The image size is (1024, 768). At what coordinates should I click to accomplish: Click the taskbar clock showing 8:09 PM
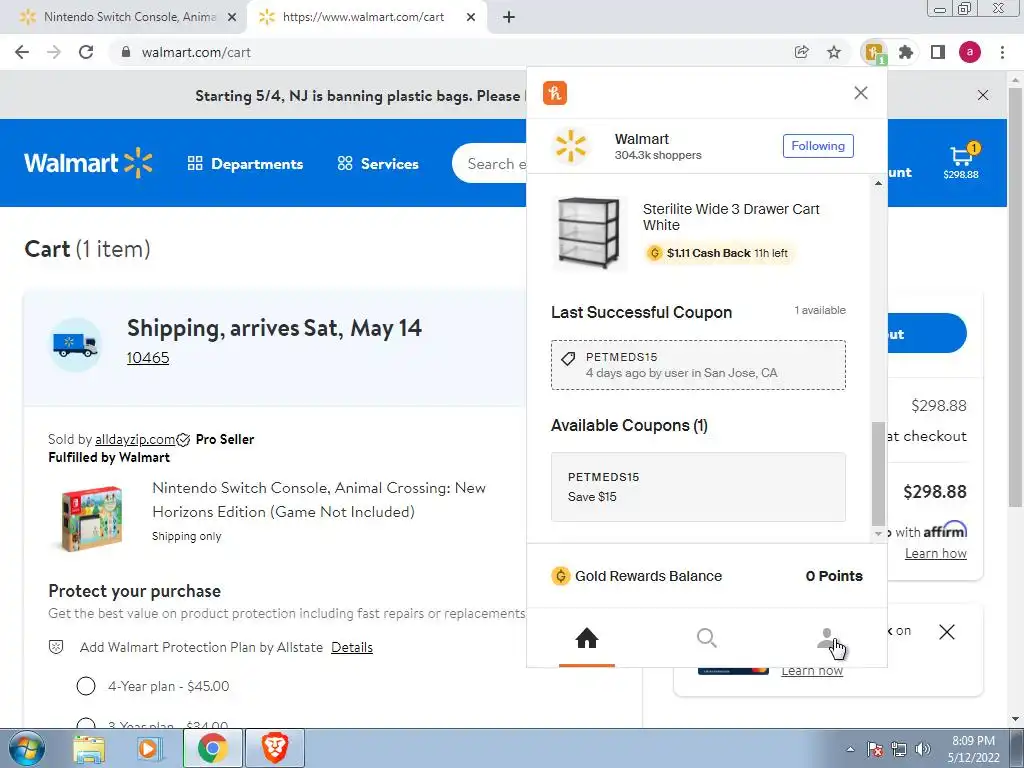pos(973,749)
